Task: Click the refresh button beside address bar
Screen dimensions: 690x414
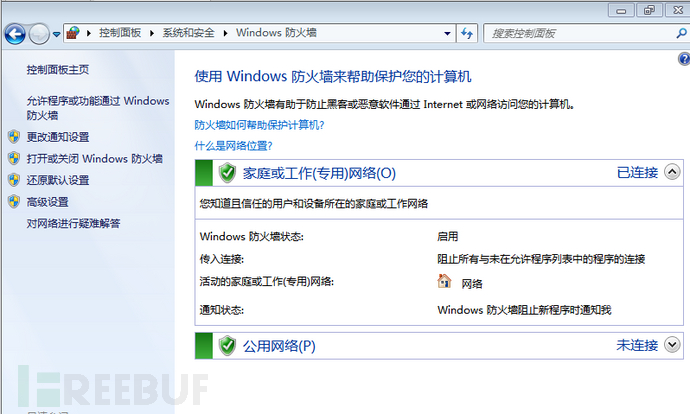Action: pyautogui.click(x=466, y=33)
